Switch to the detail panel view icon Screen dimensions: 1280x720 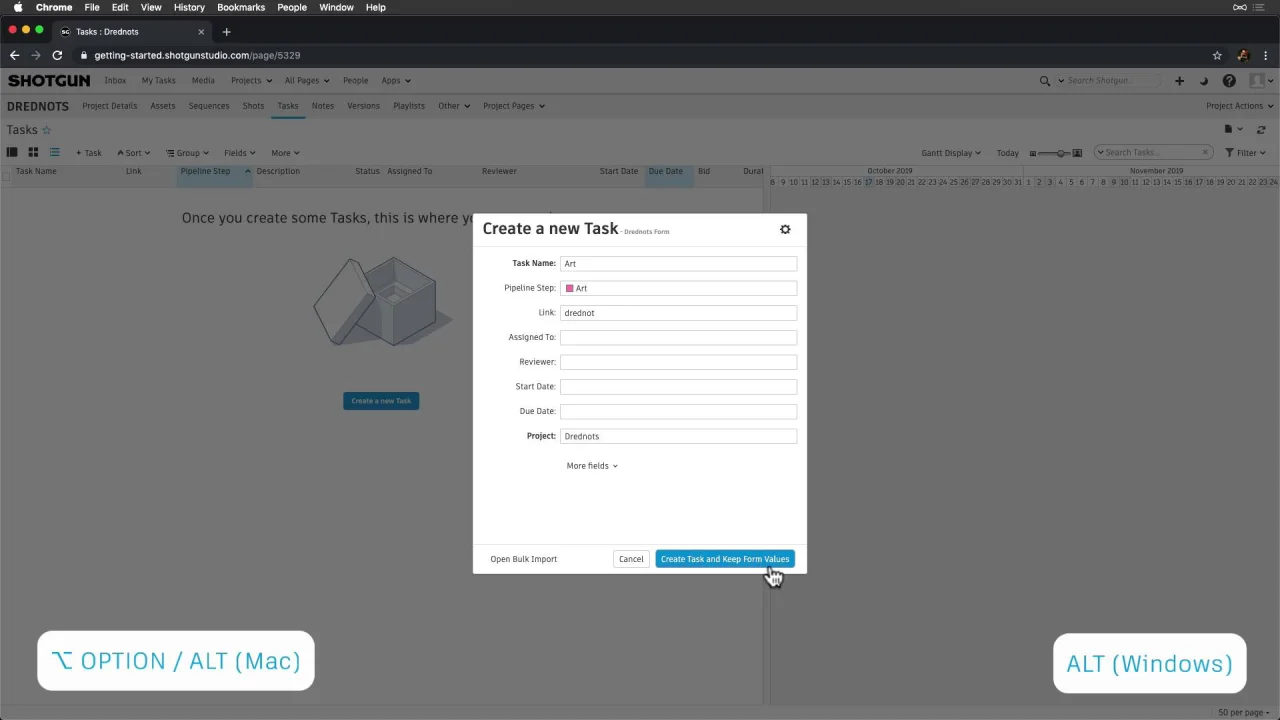(12, 153)
